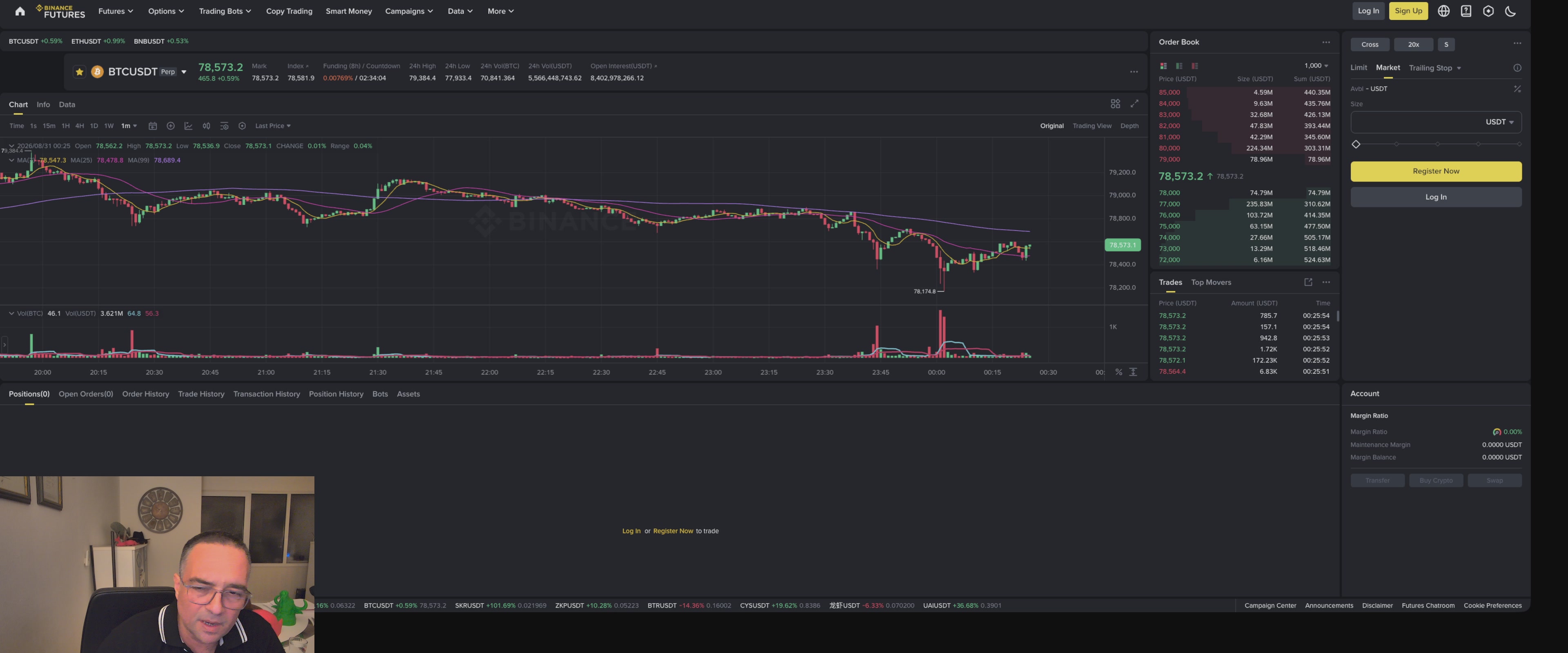Expand the chart to fullscreen

[x=1134, y=104]
